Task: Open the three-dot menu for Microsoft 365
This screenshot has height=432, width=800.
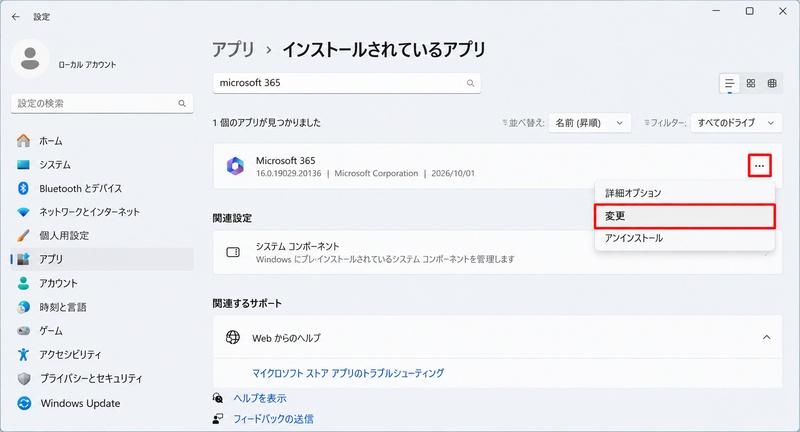Action: pos(760,166)
